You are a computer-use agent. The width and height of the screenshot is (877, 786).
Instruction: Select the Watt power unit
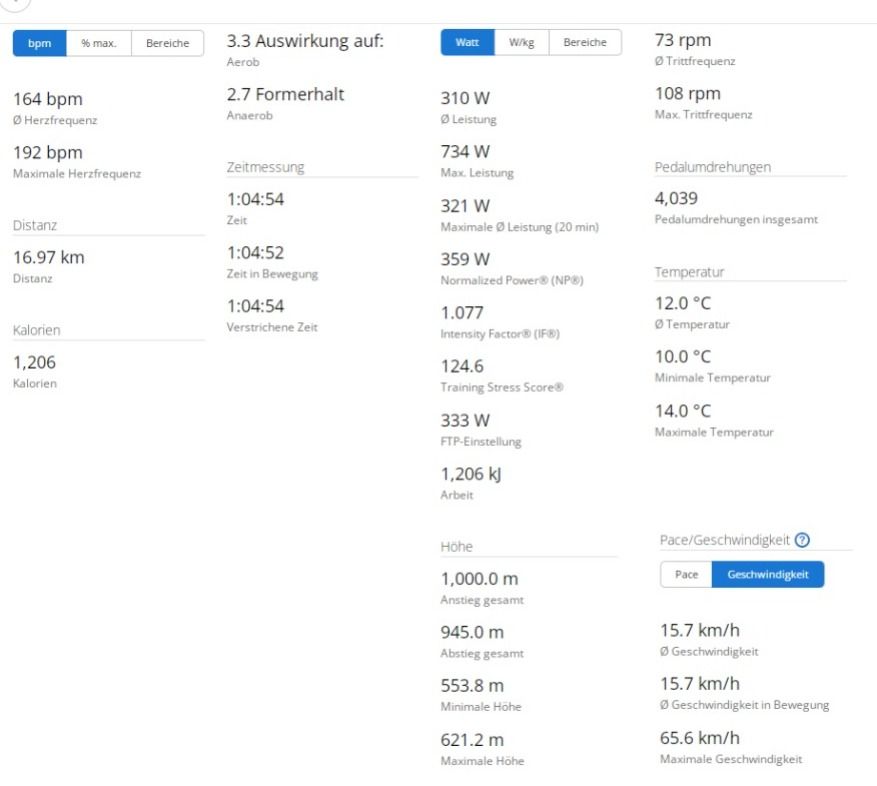pos(467,42)
